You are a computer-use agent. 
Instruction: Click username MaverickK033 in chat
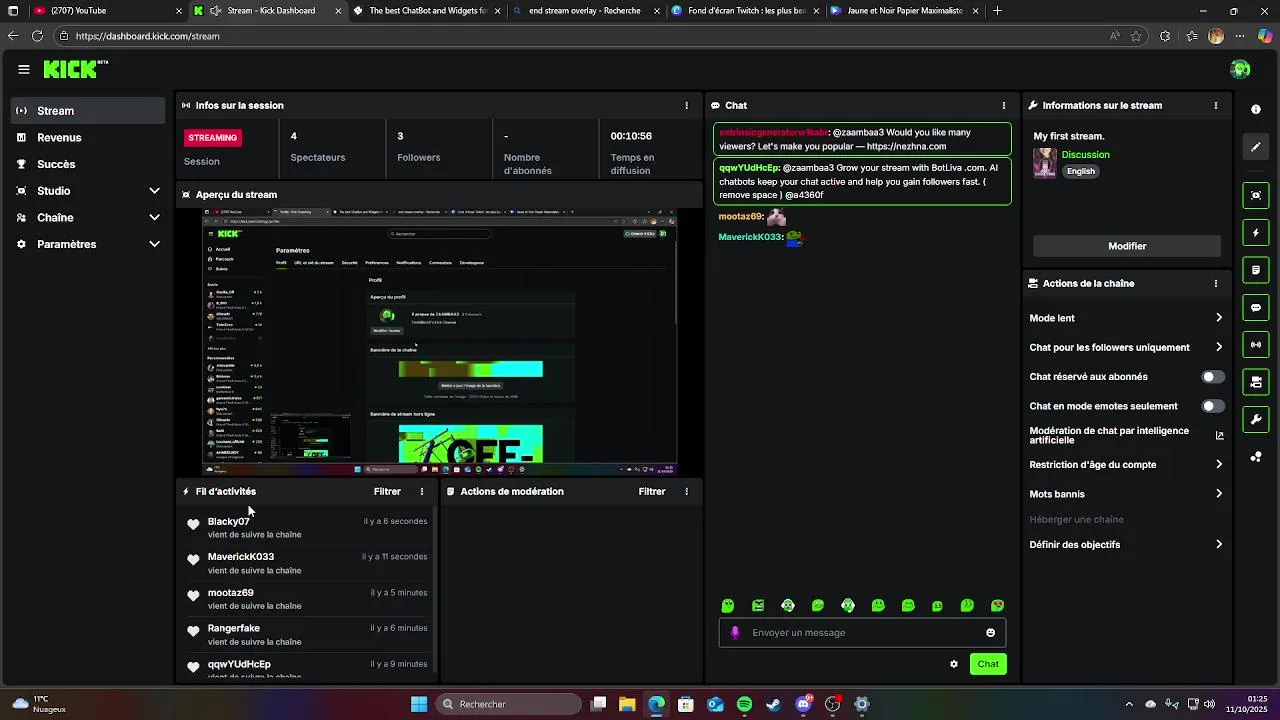[750, 237]
